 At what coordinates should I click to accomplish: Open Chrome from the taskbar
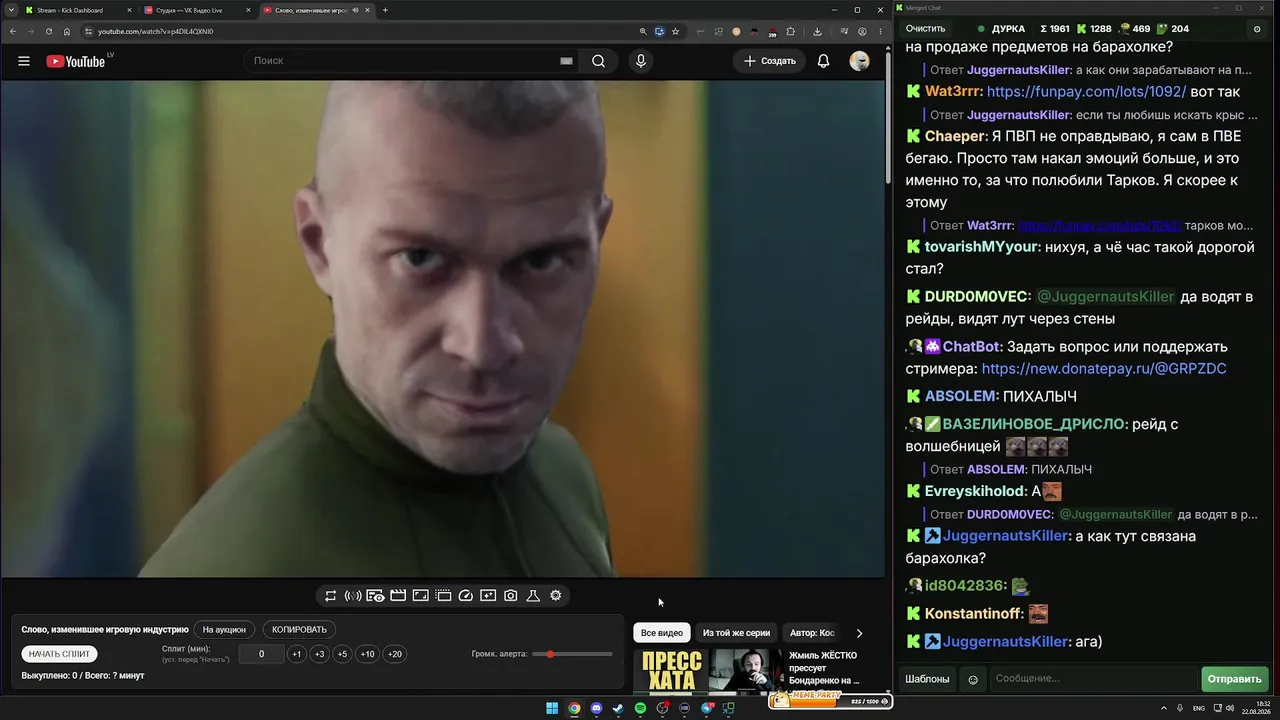coord(574,709)
